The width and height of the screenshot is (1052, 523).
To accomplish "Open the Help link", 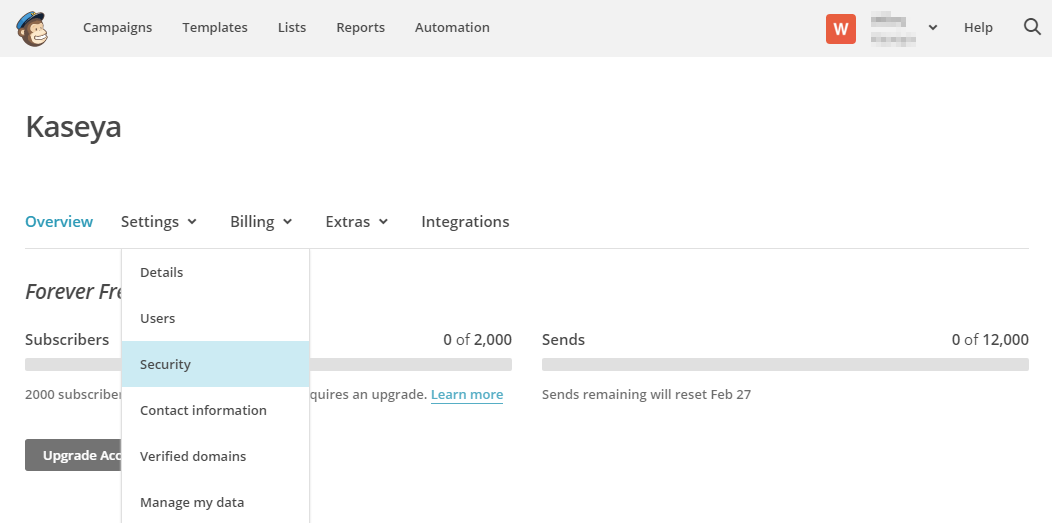I will click(978, 27).
